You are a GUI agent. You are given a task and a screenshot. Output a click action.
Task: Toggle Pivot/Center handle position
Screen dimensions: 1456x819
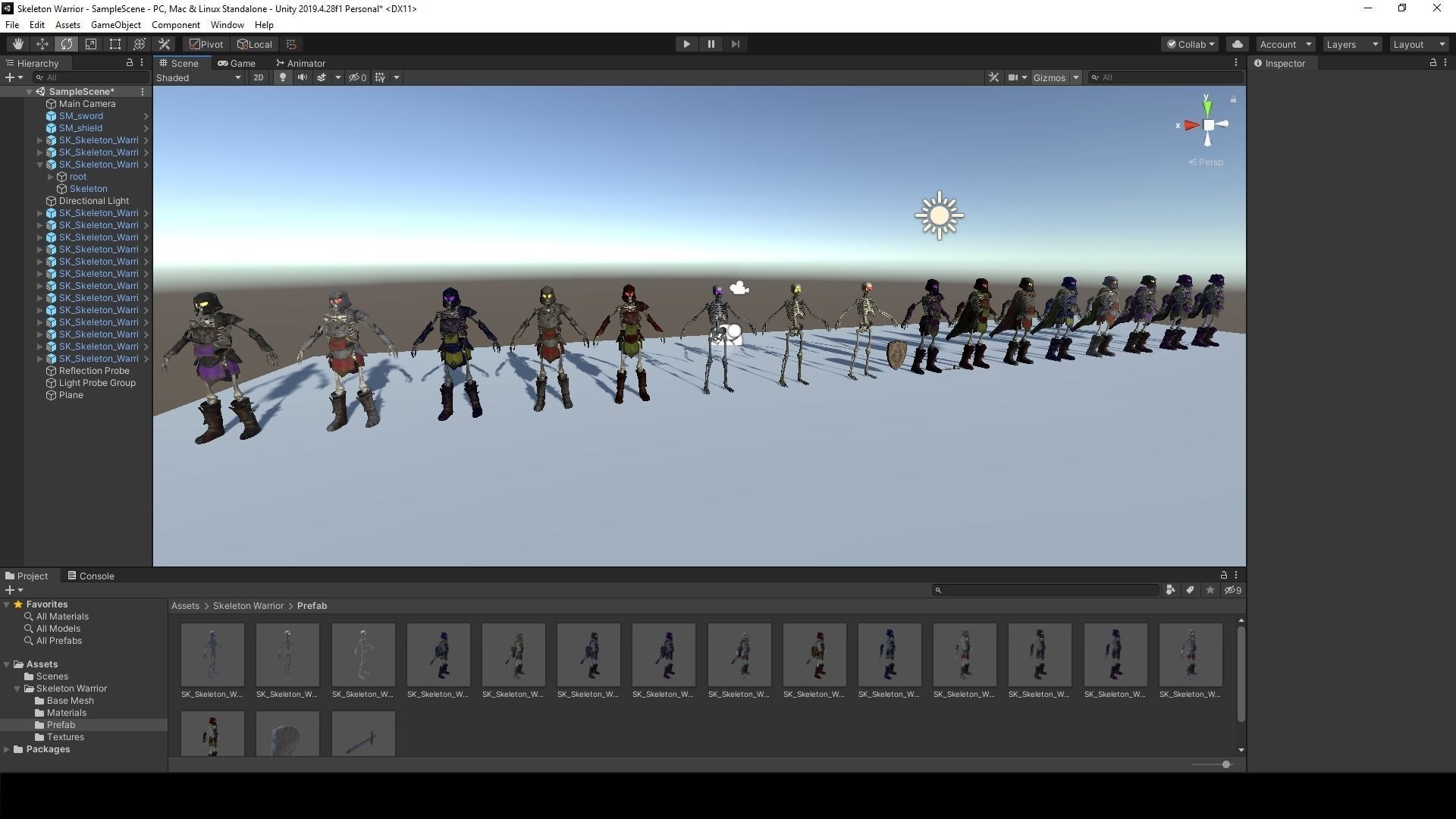206,44
